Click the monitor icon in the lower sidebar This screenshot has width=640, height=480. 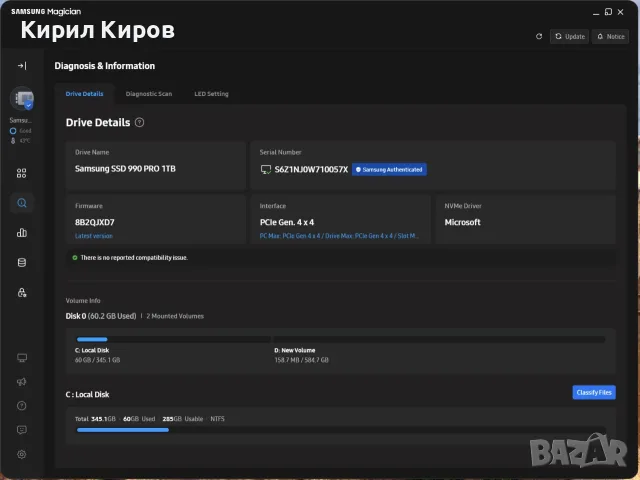pos(22,358)
